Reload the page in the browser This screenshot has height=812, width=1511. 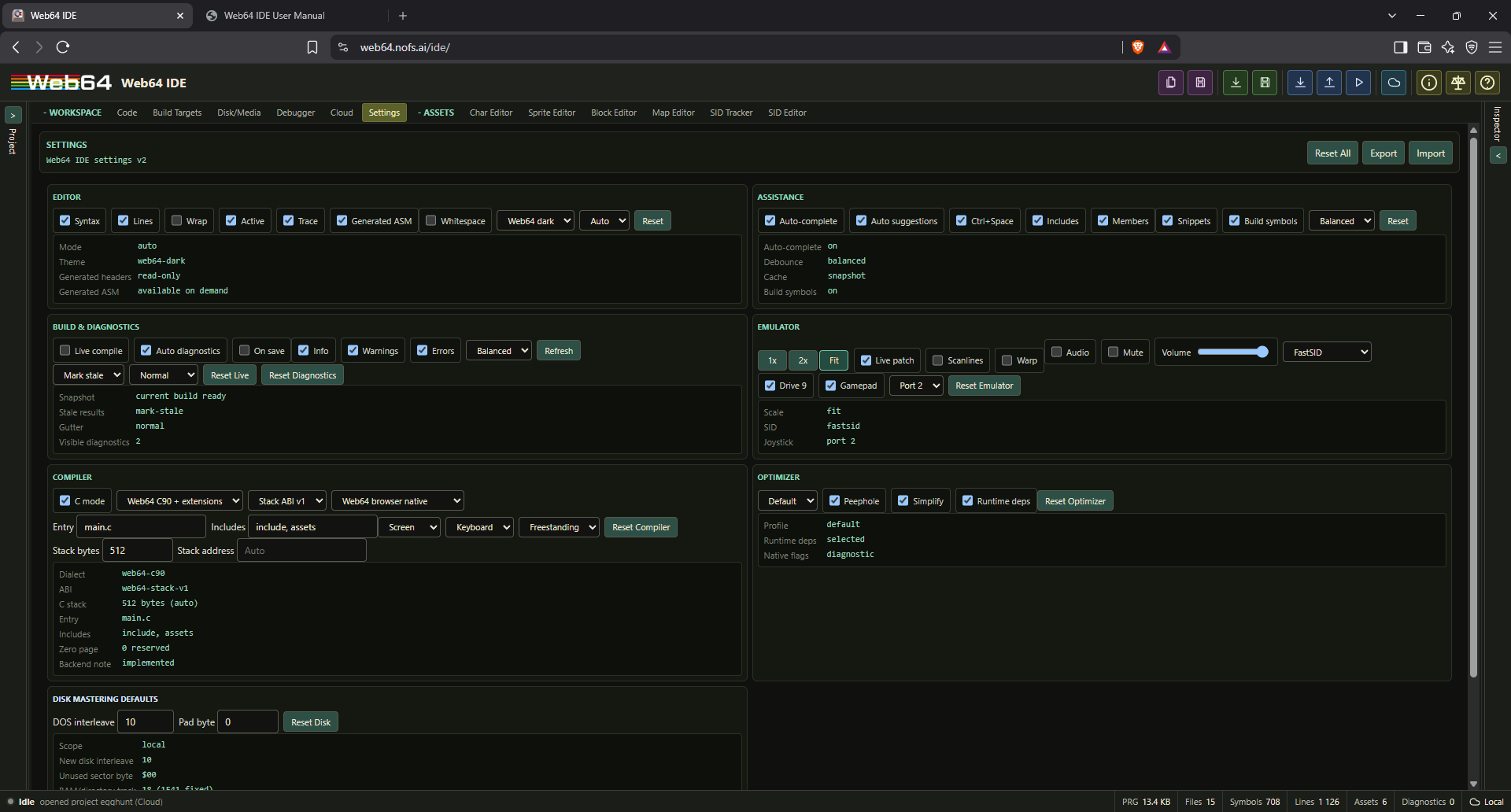[63, 47]
